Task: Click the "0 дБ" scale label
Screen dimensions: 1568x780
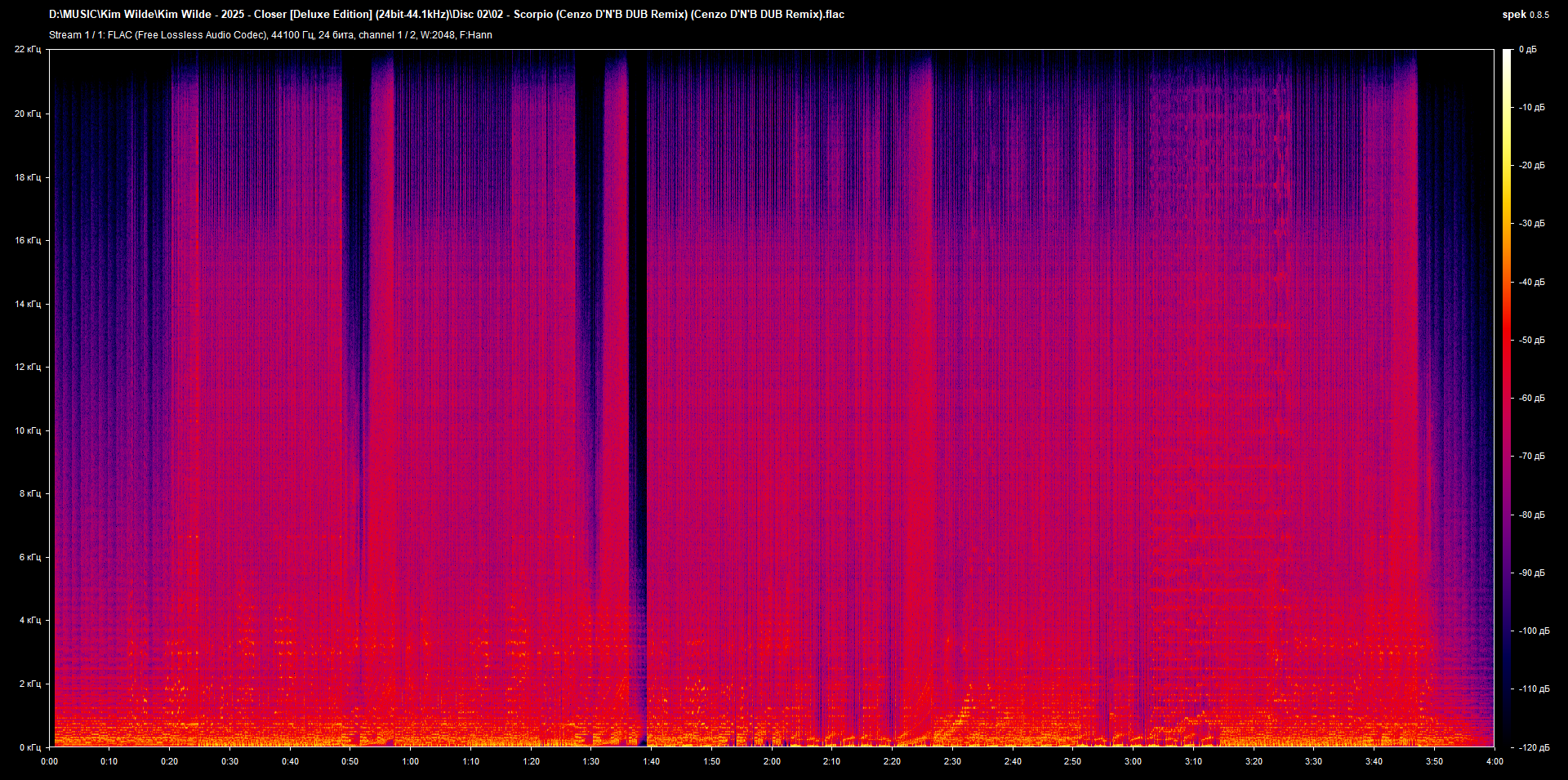Action: (x=1528, y=50)
